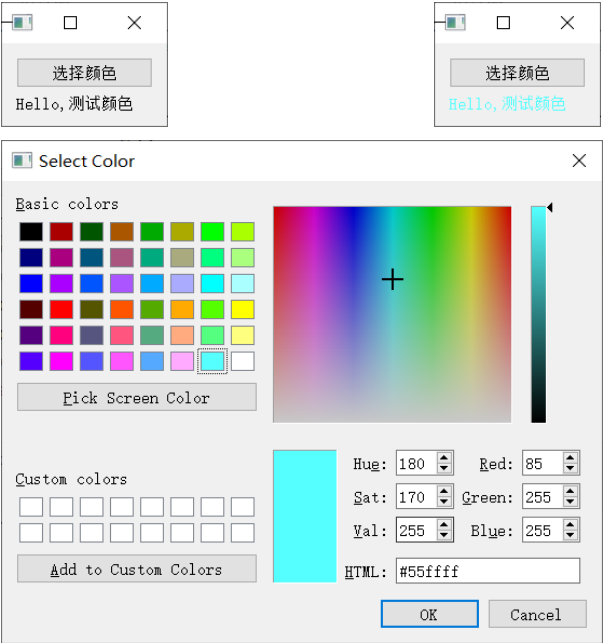The height and width of the screenshot is (643, 607).
Task: Close the right small window
Action: 568,23
